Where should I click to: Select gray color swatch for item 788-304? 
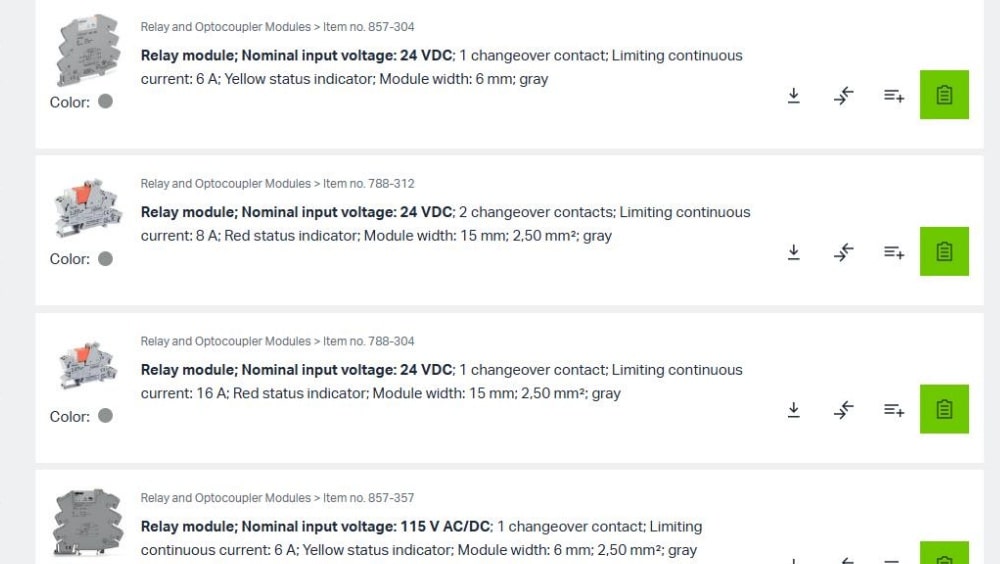[x=105, y=416]
